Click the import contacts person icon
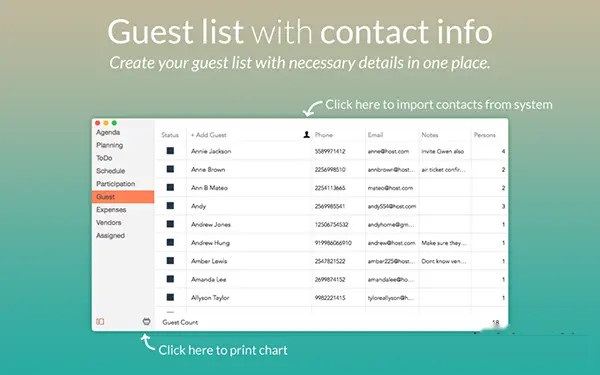This screenshot has width=600, height=375. point(306,135)
